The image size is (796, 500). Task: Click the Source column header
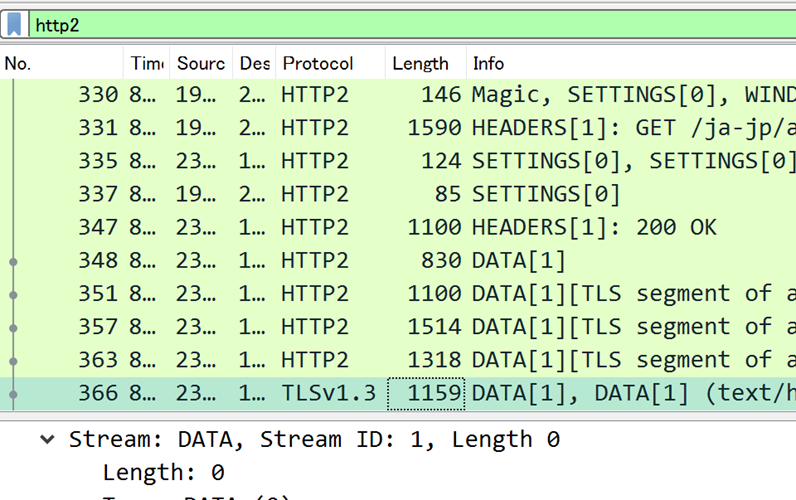pyautogui.click(x=201, y=63)
